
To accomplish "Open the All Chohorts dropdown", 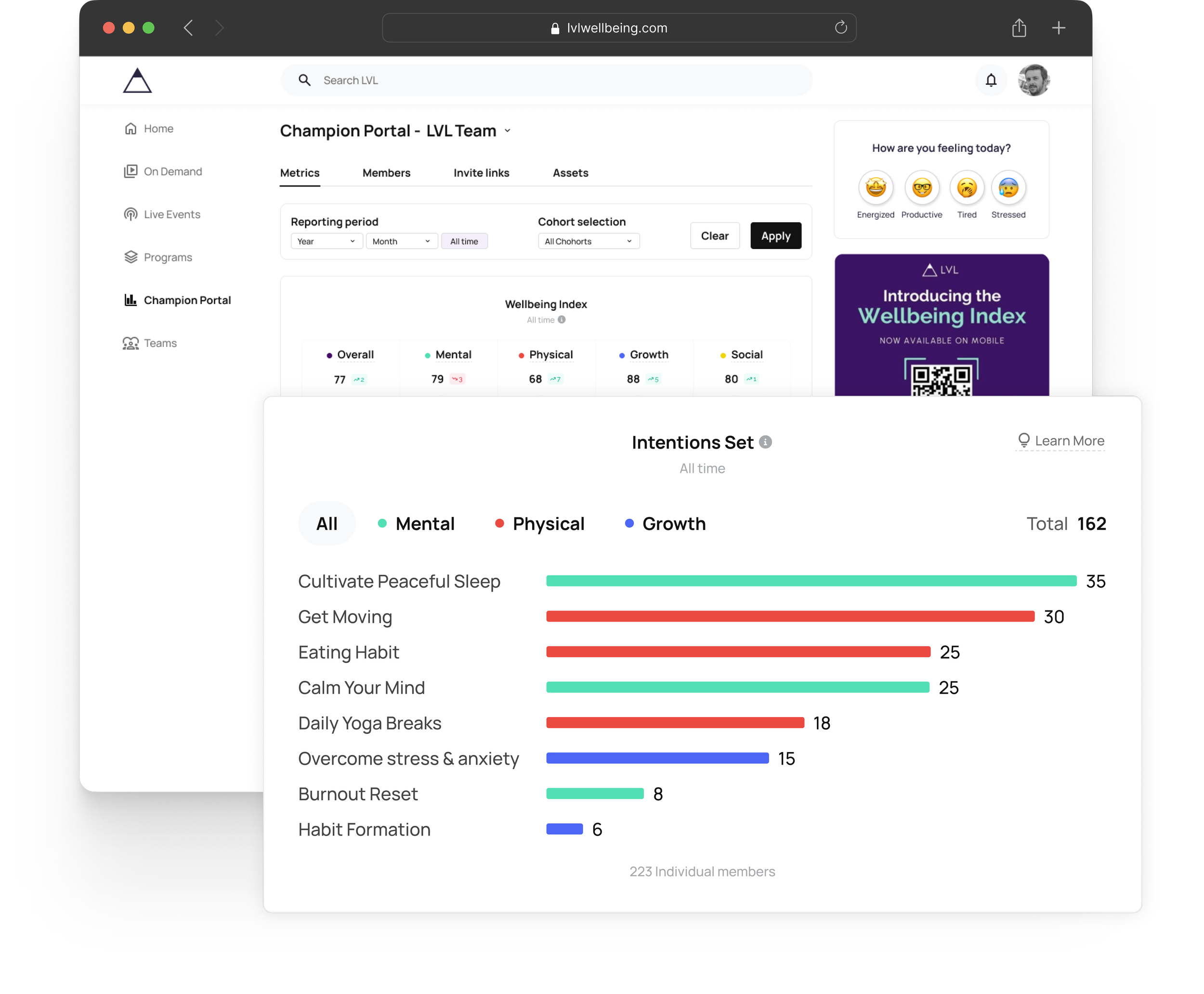I will (588, 241).
